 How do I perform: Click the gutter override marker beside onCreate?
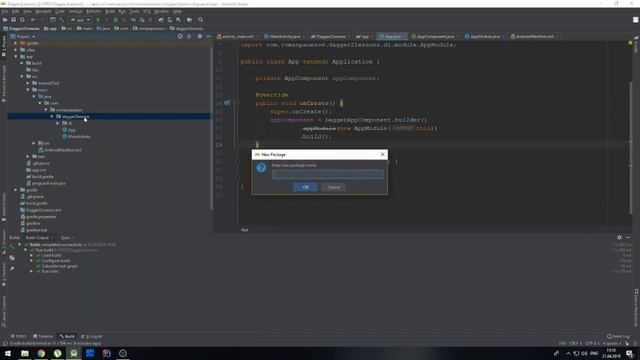pos(227,103)
